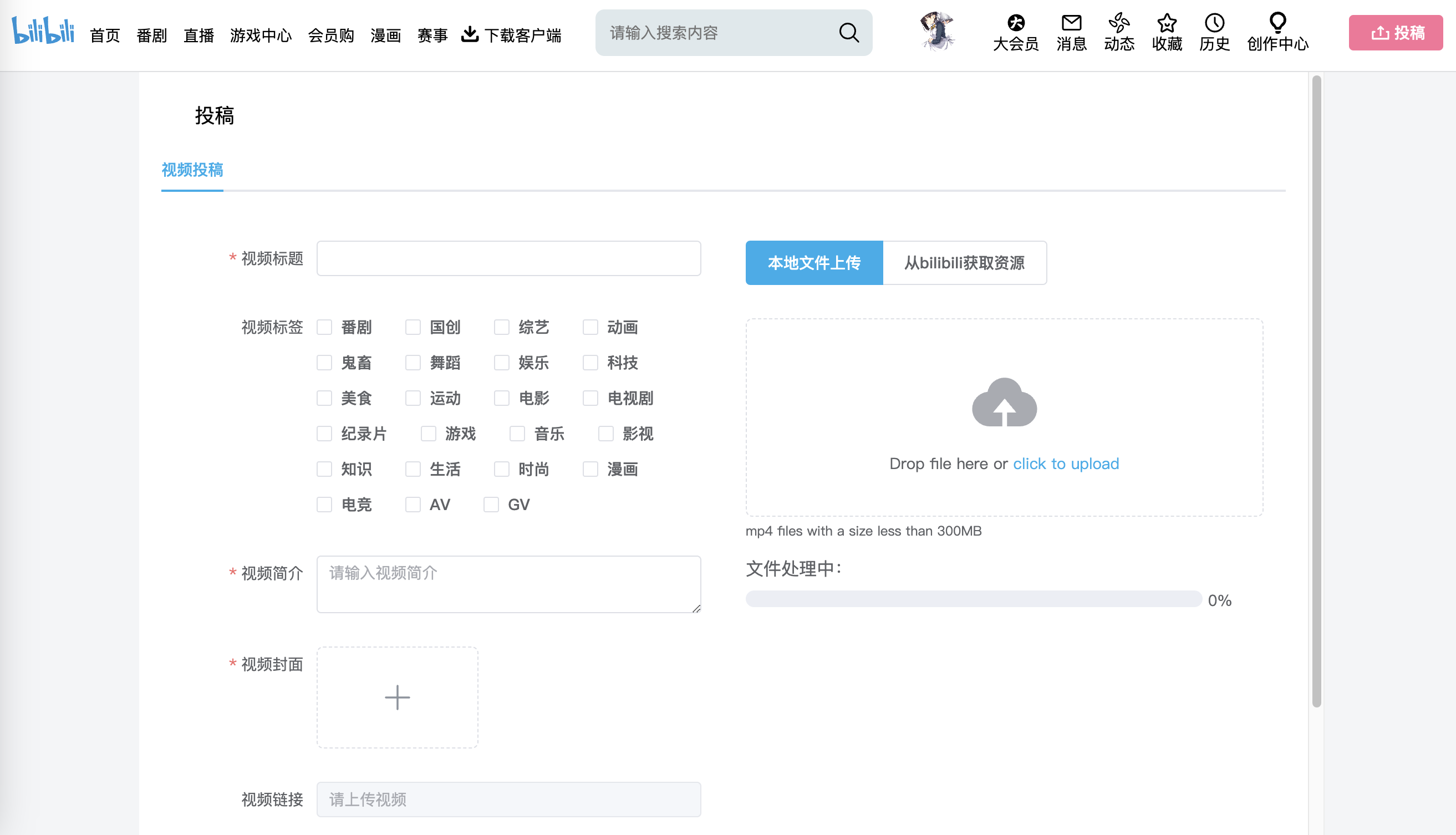Open 消息 messages envelope icon
Viewport: 1456px width, 835px height.
1071,23
